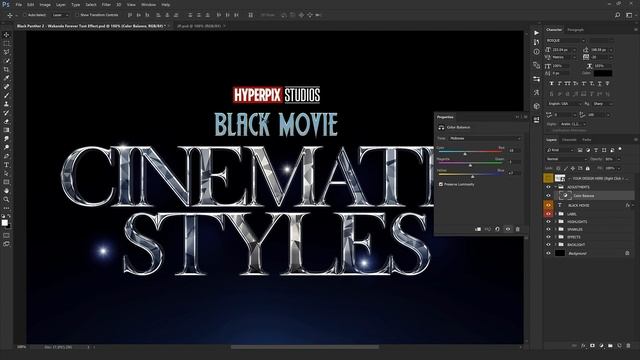Click Faux Bold in Character panel
Image resolution: width=640 pixels, height=360 pixels.
pos(551,83)
